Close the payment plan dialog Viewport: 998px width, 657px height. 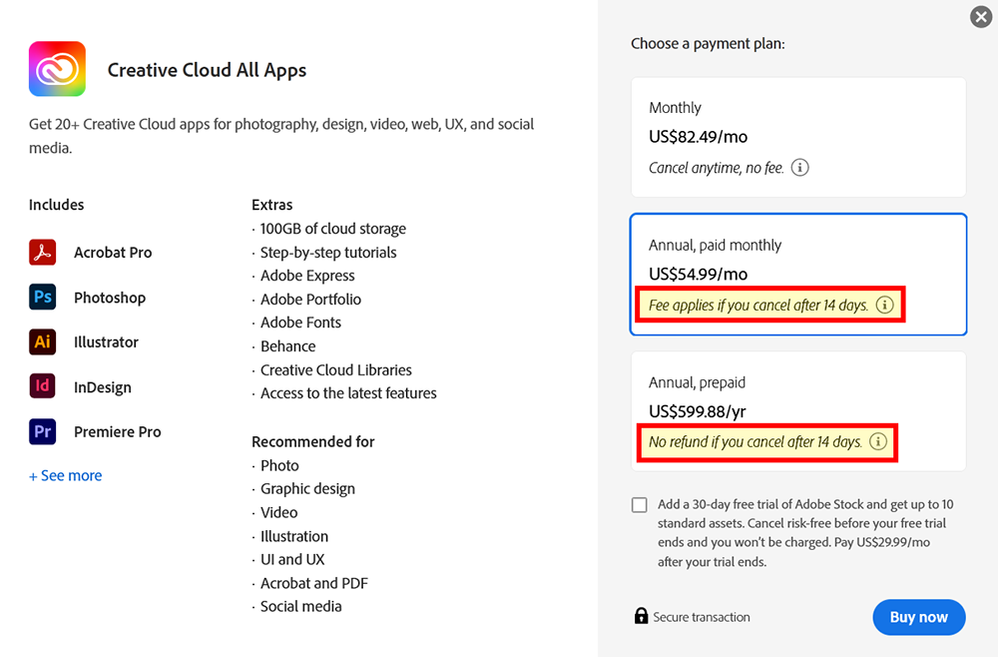point(981,17)
